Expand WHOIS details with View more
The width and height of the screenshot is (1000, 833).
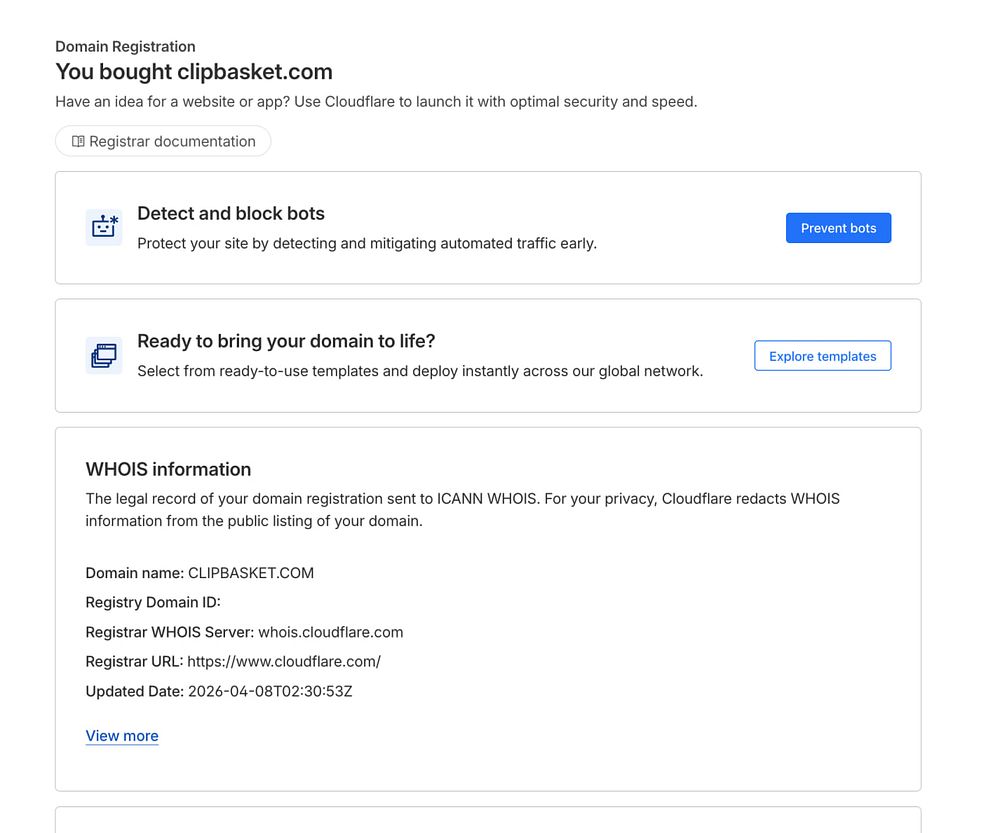122,736
